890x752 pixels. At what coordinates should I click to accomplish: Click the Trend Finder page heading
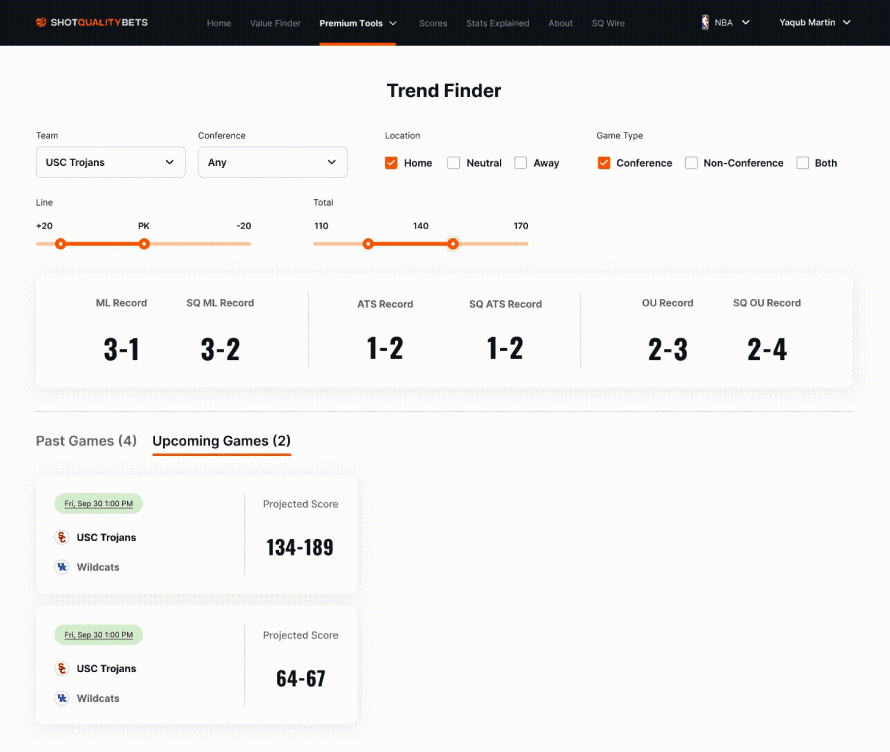point(444,91)
